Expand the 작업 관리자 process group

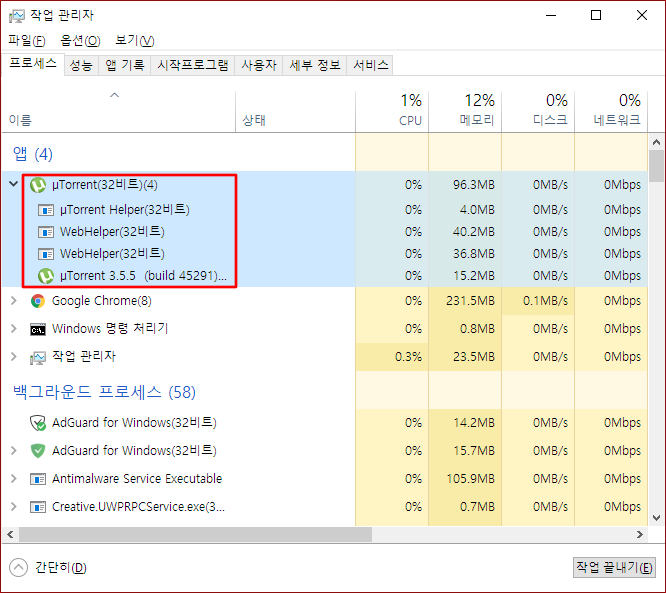tap(14, 356)
